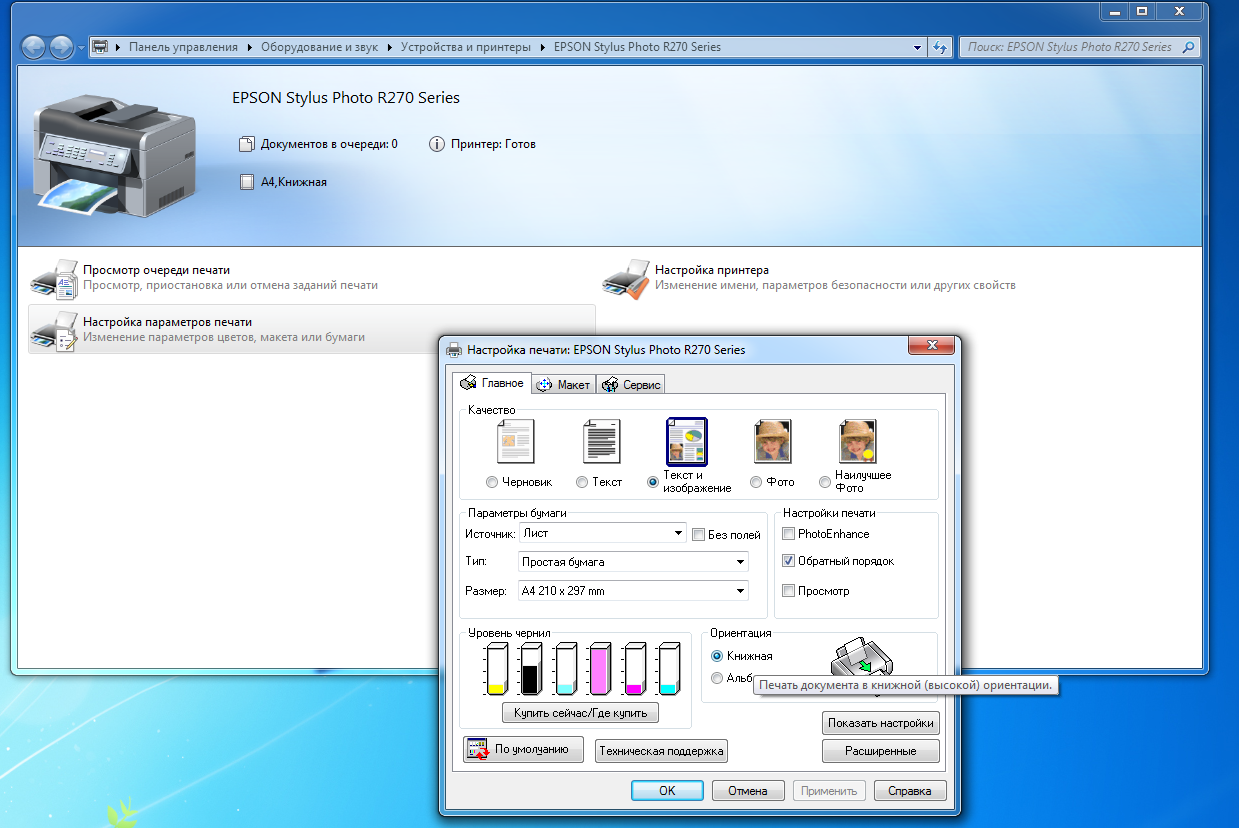Viewport: 1239px width, 828px height.
Task: Click the Back navigation arrow
Action: pos(34,47)
